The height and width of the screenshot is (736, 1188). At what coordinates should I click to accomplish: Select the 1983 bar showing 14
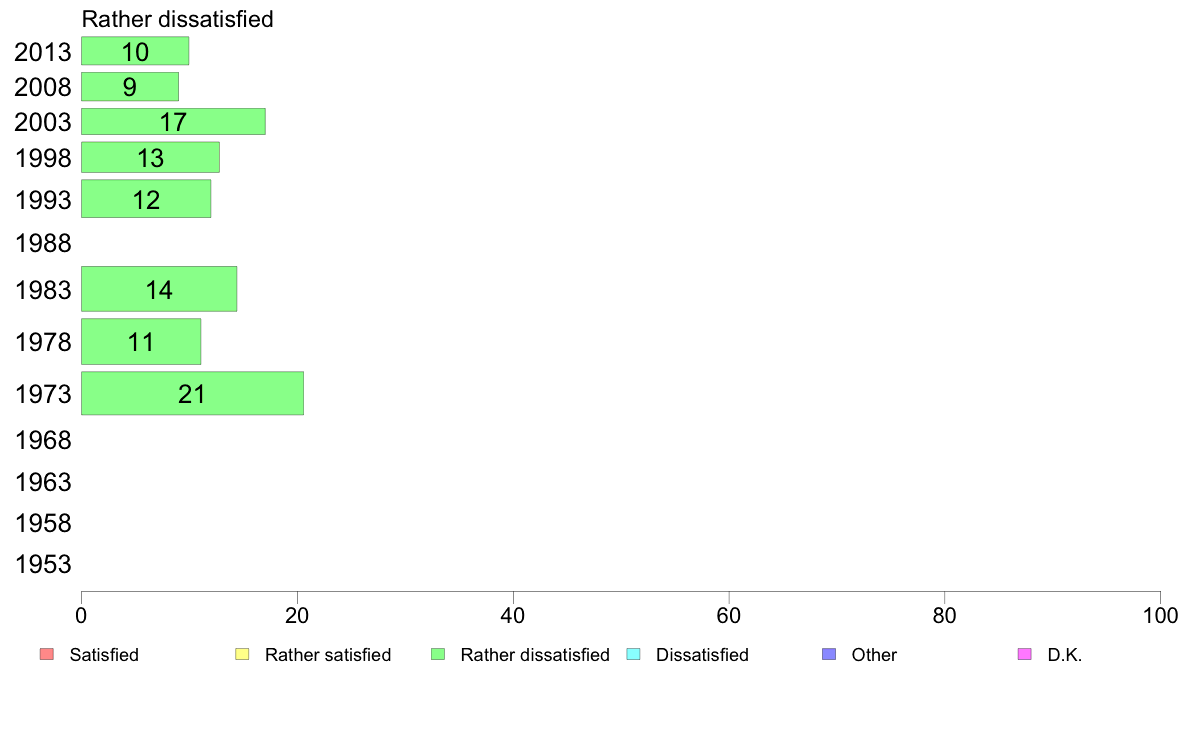158,289
